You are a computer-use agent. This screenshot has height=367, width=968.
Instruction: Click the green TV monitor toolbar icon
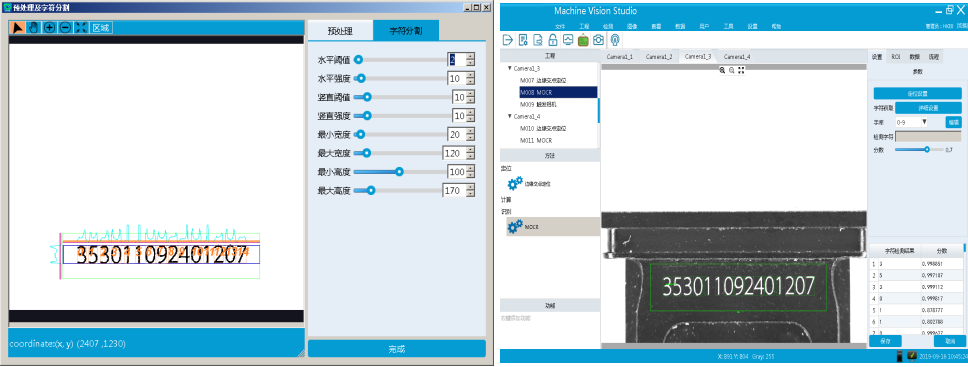(x=583, y=40)
